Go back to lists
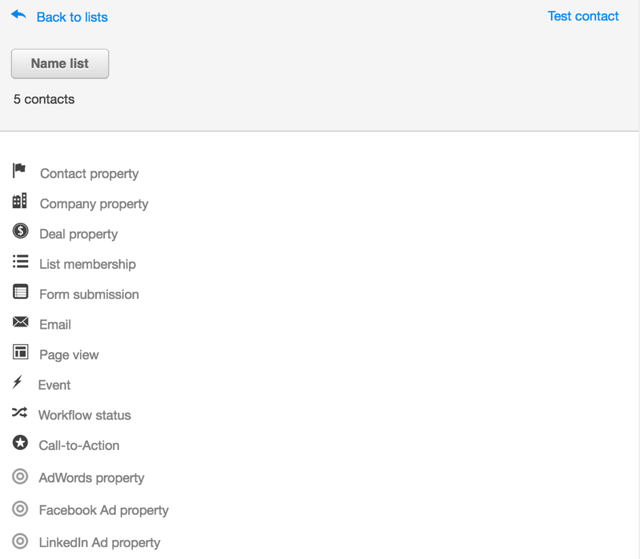This screenshot has width=640, height=559. click(72, 17)
